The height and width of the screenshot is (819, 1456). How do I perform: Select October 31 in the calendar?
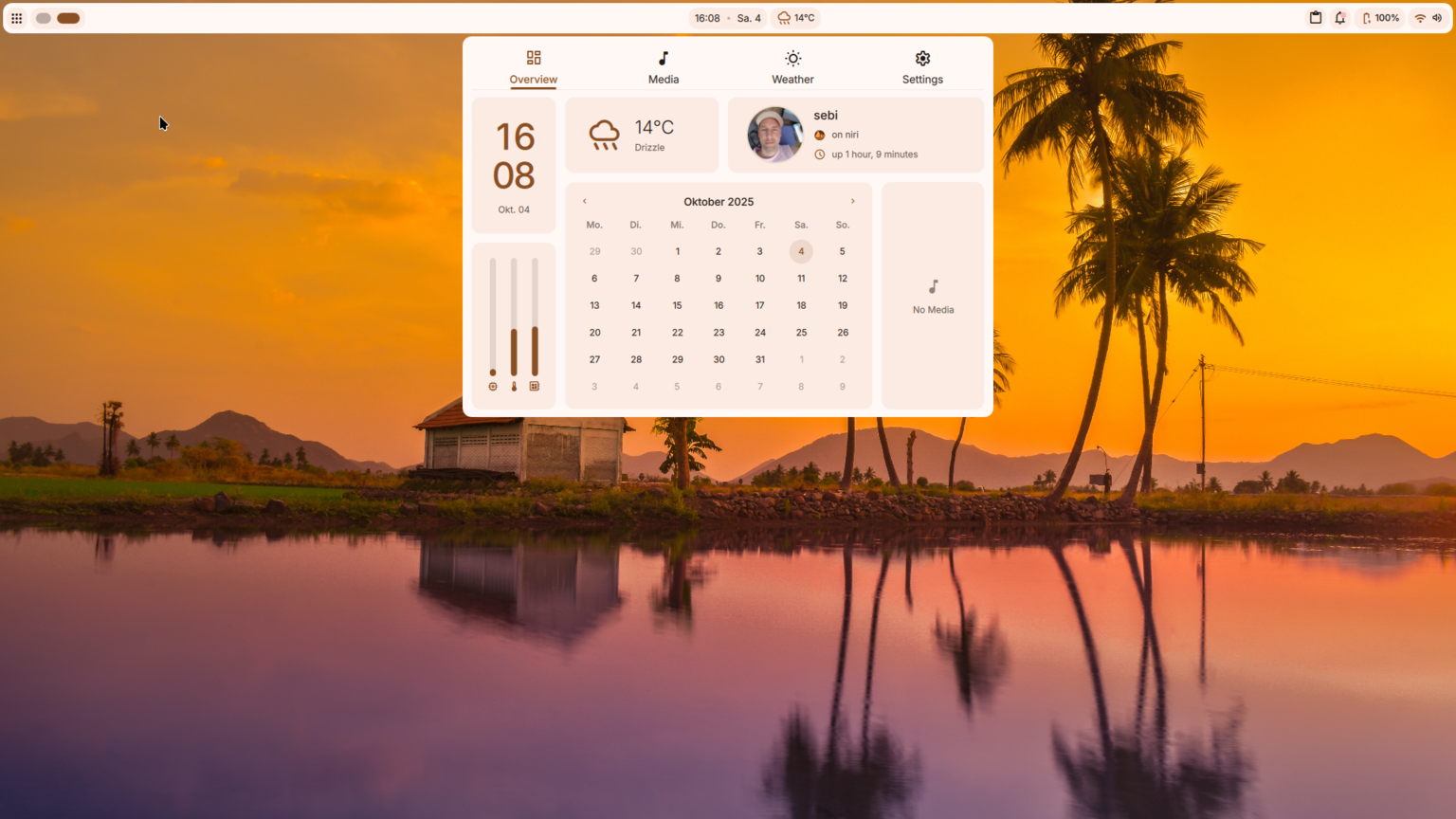[759, 359]
